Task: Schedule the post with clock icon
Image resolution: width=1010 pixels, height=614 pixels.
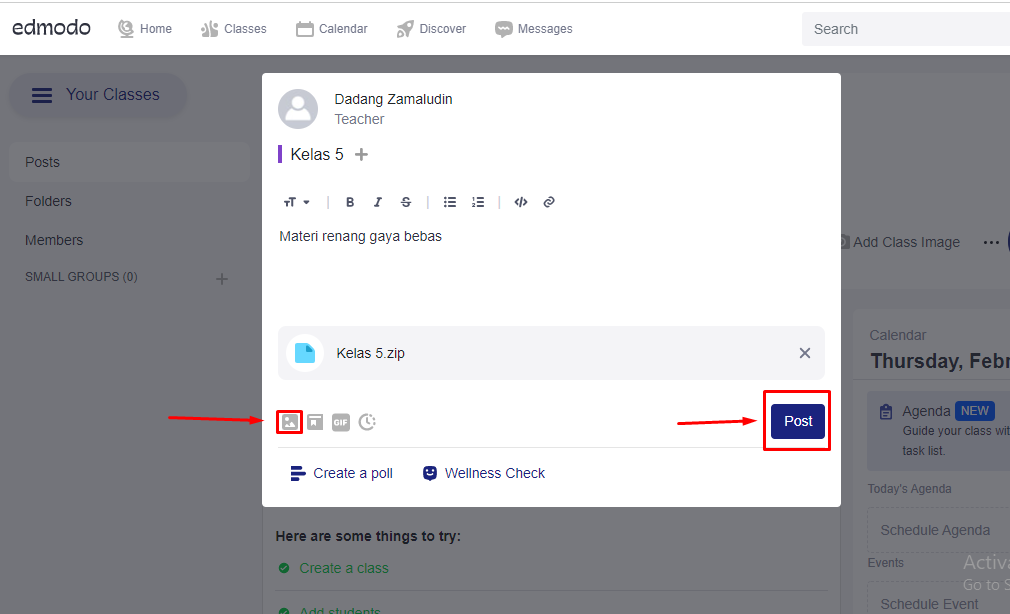Action: tap(367, 422)
